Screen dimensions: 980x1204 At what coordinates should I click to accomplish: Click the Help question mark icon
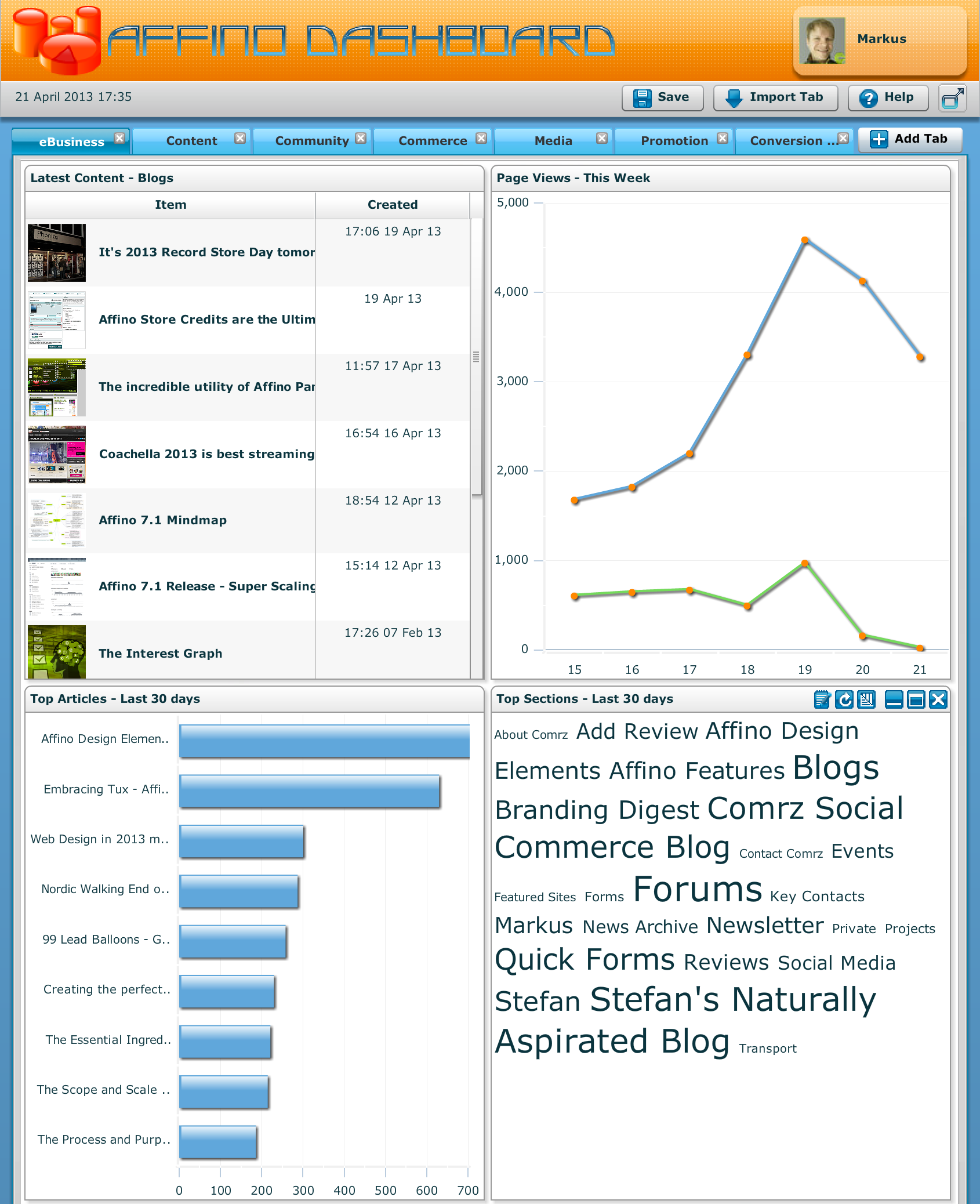tap(868, 98)
